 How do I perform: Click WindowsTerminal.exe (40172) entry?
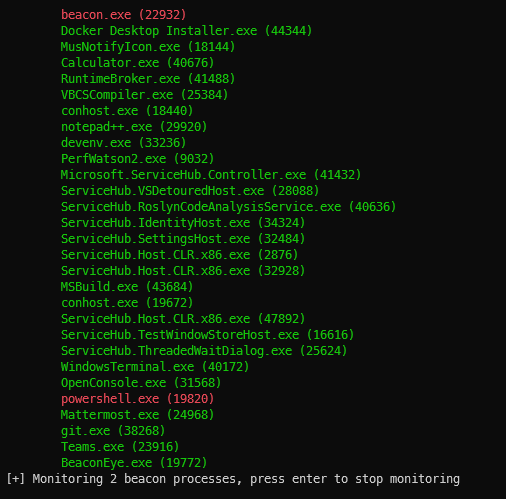point(155,367)
